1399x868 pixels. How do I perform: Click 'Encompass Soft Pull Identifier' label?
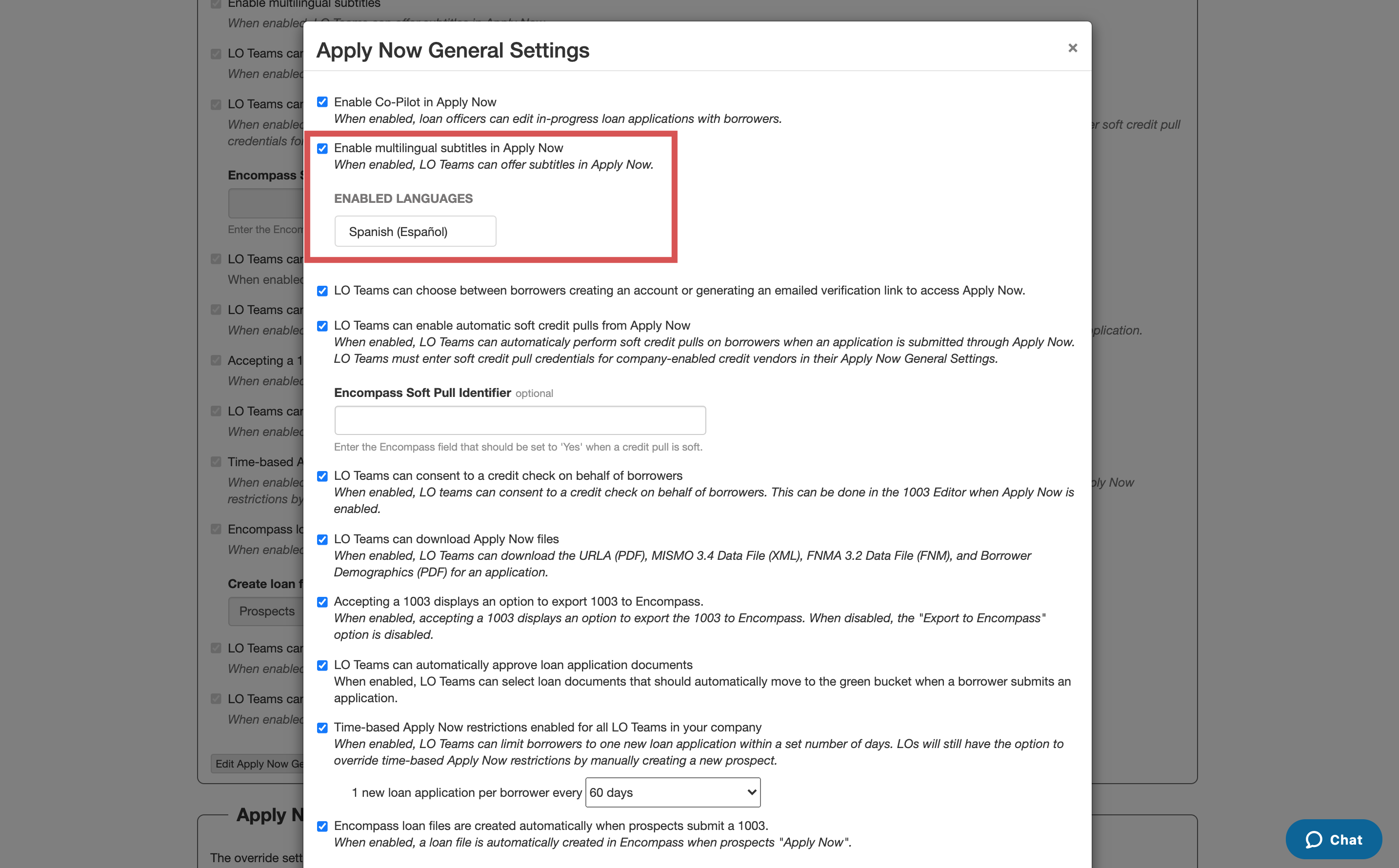[422, 393]
